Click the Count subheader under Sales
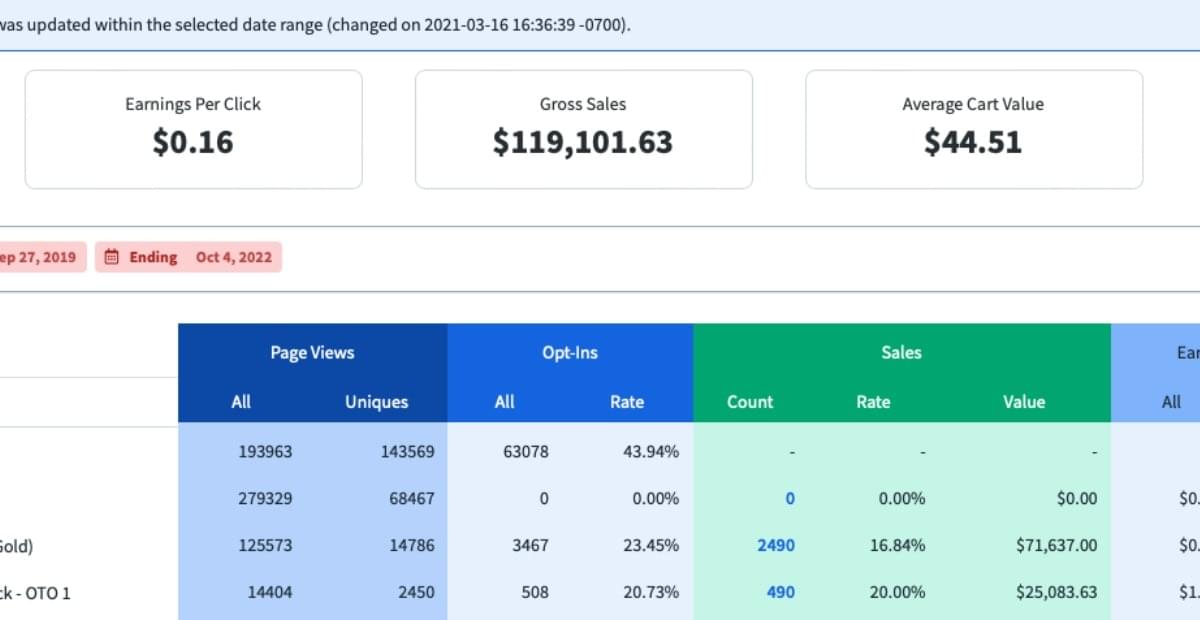The width and height of the screenshot is (1200, 620). pyautogui.click(x=750, y=402)
